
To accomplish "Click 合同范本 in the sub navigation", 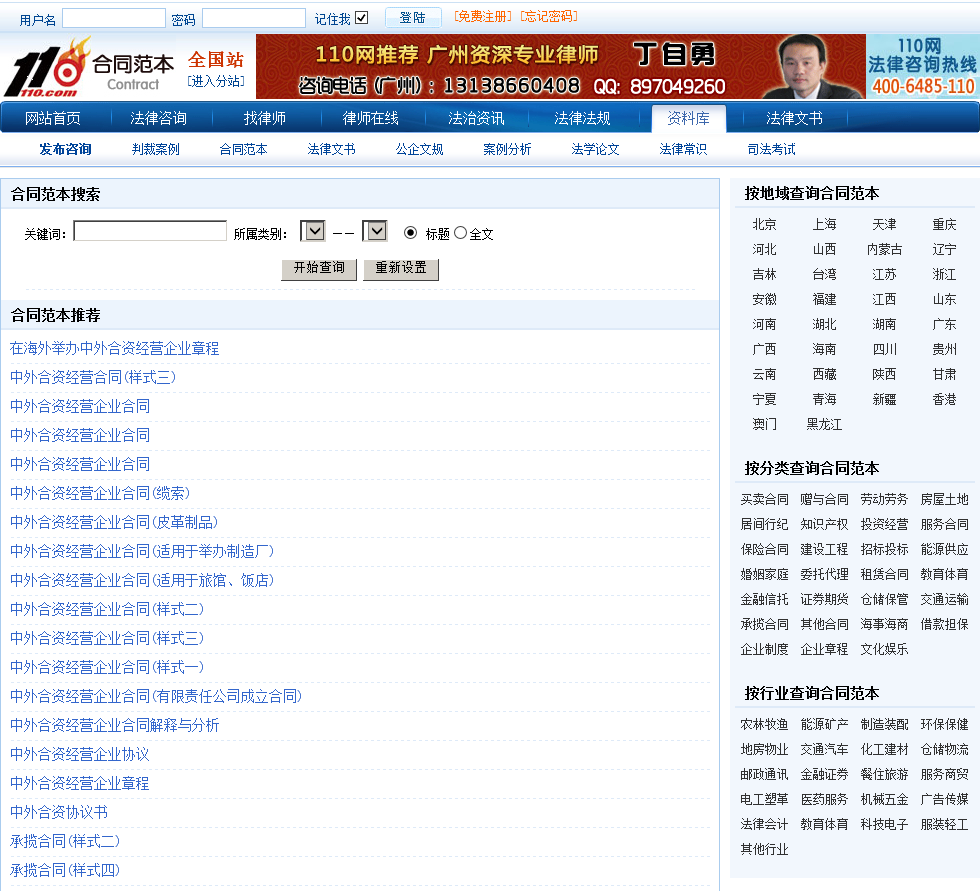I will click(x=243, y=149).
